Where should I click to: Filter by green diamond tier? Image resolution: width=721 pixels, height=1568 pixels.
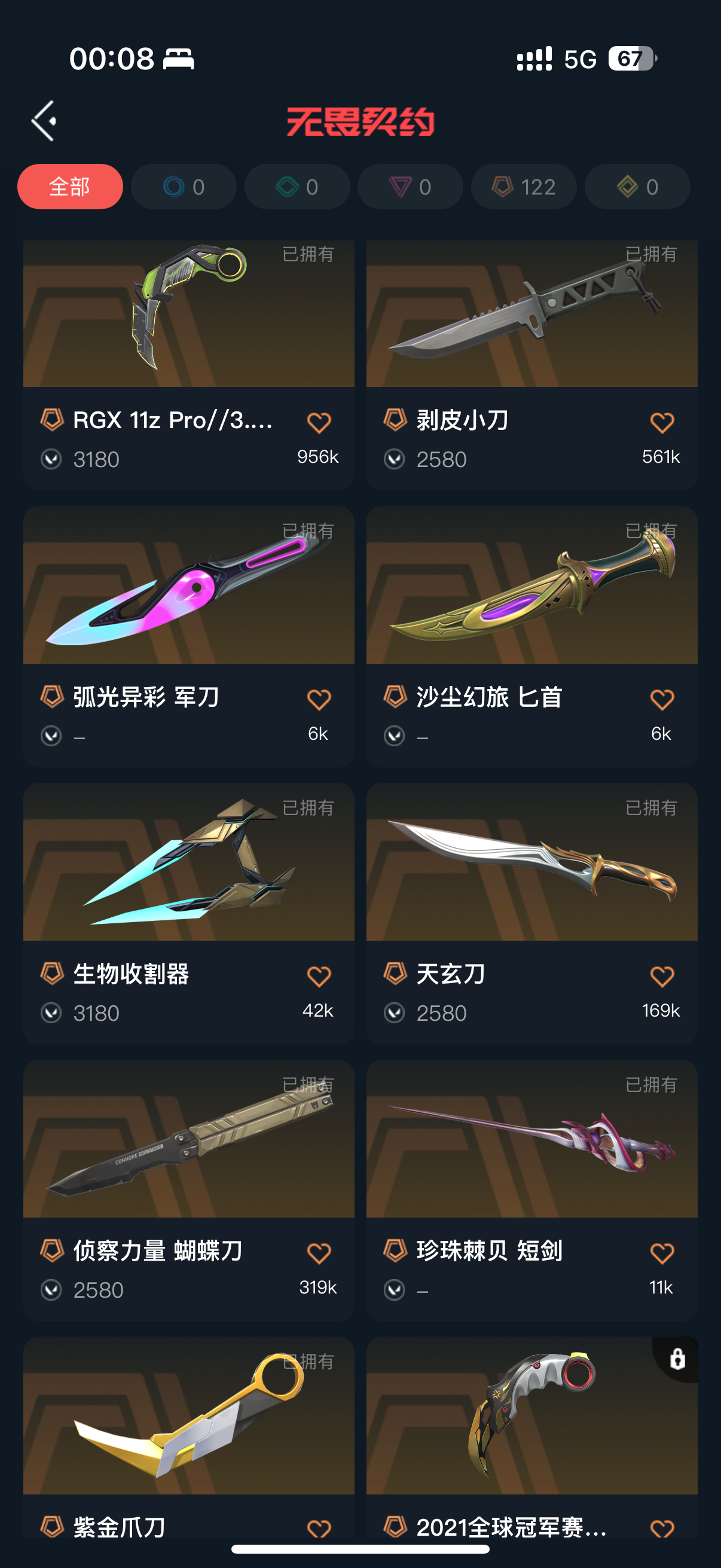[x=297, y=186]
